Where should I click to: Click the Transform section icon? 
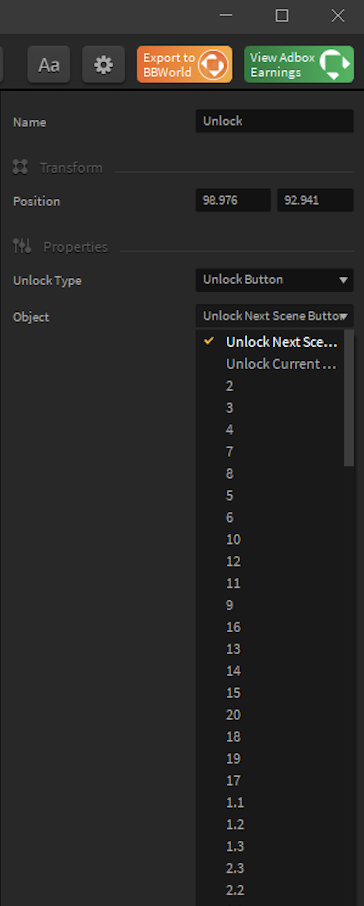(20, 168)
